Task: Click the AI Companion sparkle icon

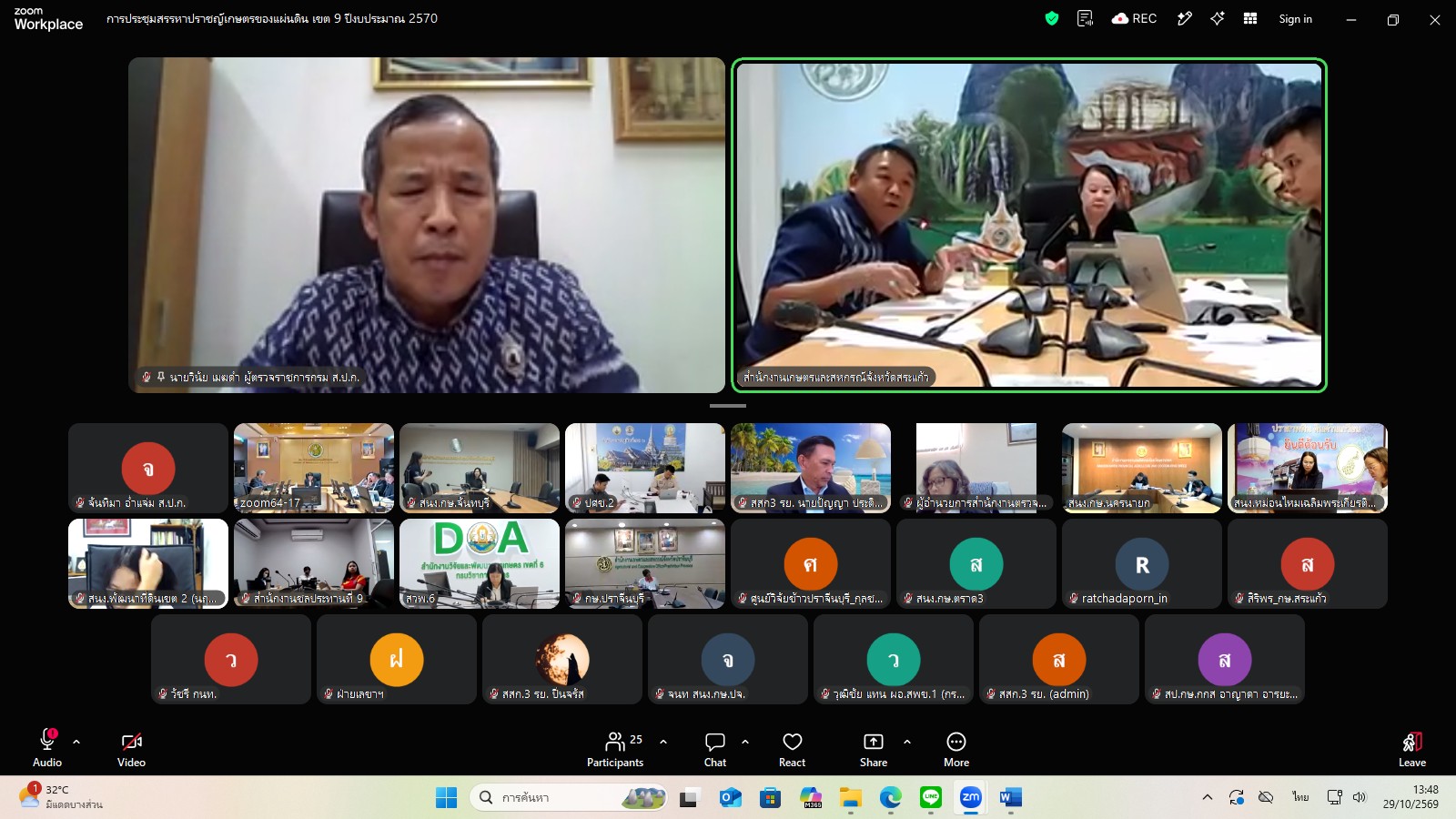Action: [x=1217, y=18]
